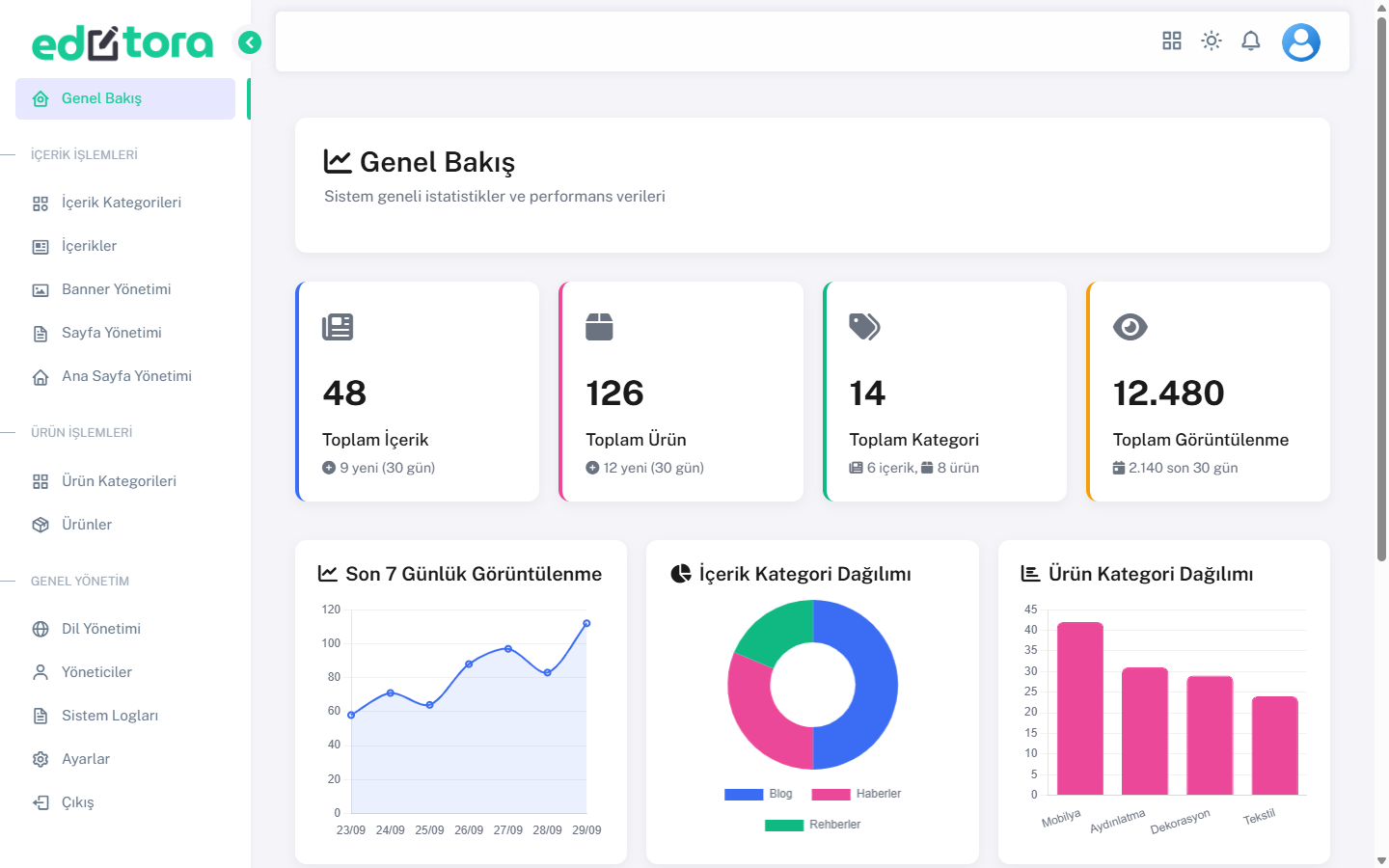Screen dimensions: 1389x868
Task: Click the document icon beside Sayfa Yönetimi
Action: [41, 334]
